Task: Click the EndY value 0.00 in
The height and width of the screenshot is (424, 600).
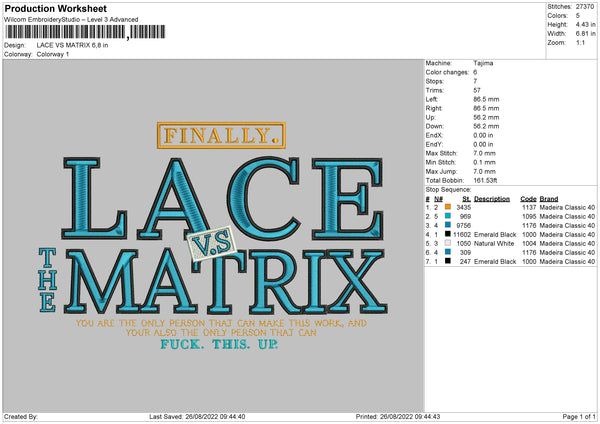Action: point(483,144)
